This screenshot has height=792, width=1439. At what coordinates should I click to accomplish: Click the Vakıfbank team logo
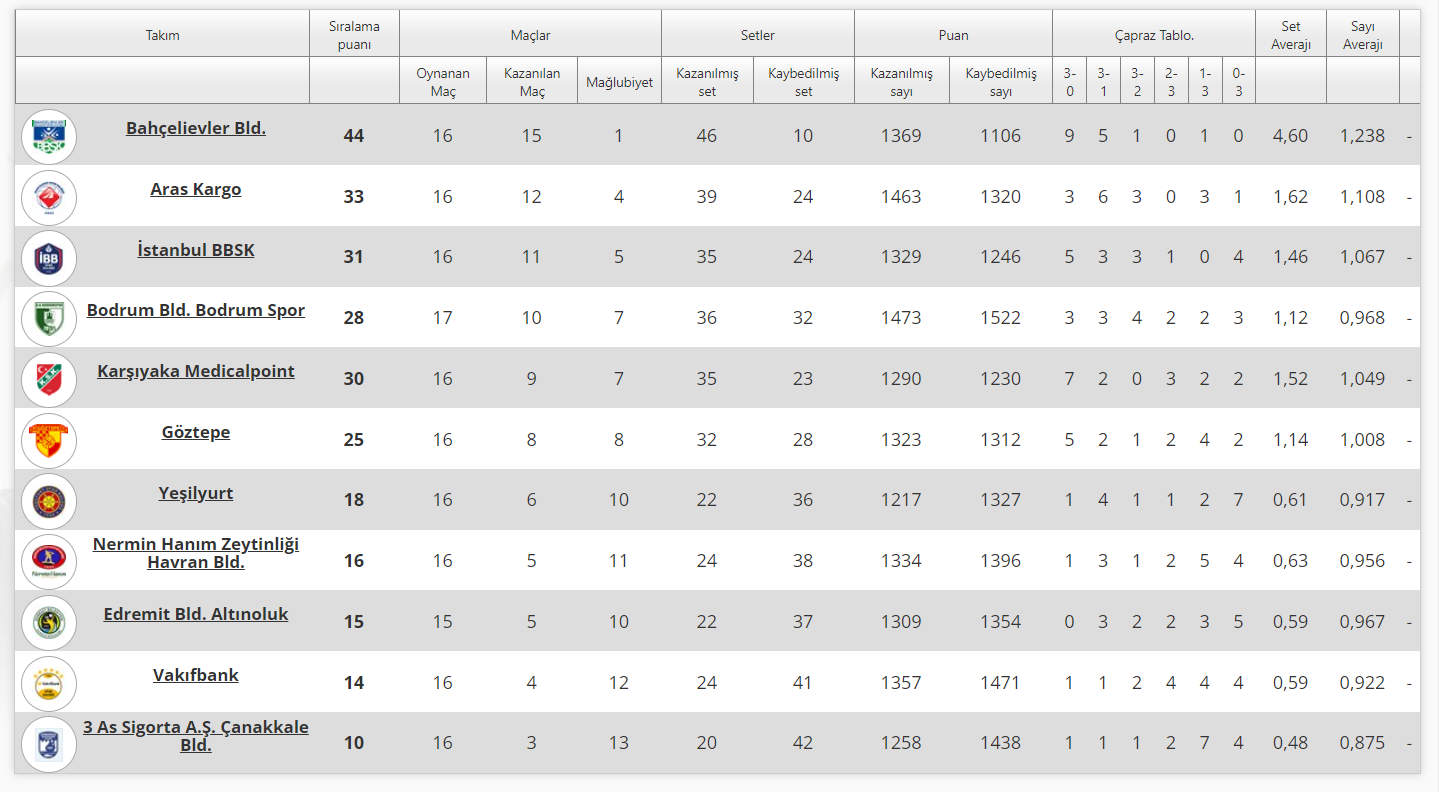49,684
